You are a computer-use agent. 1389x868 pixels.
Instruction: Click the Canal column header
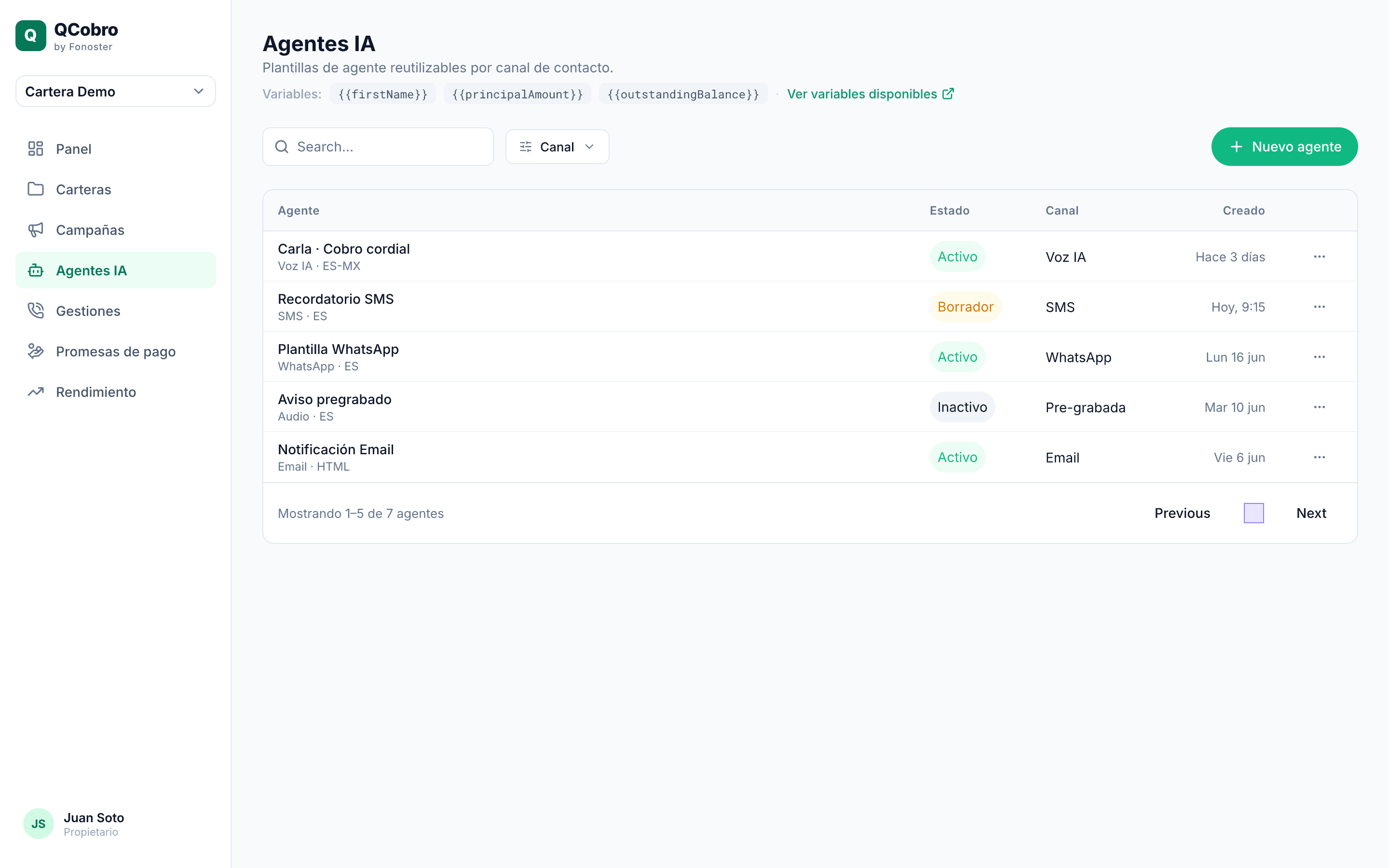[x=1062, y=211]
